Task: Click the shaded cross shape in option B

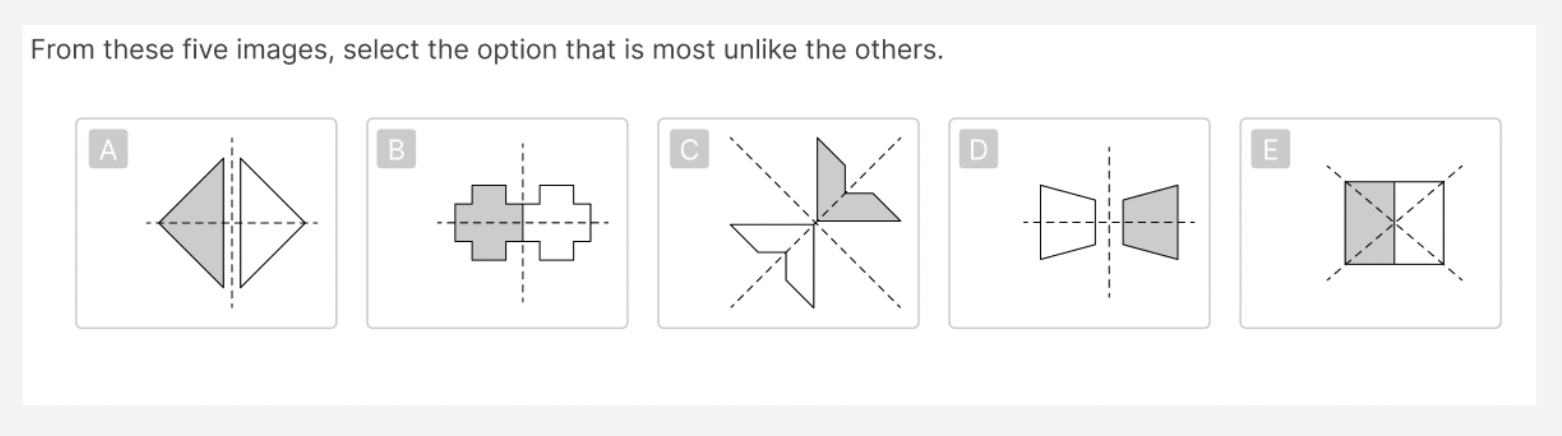Action: [x=488, y=222]
